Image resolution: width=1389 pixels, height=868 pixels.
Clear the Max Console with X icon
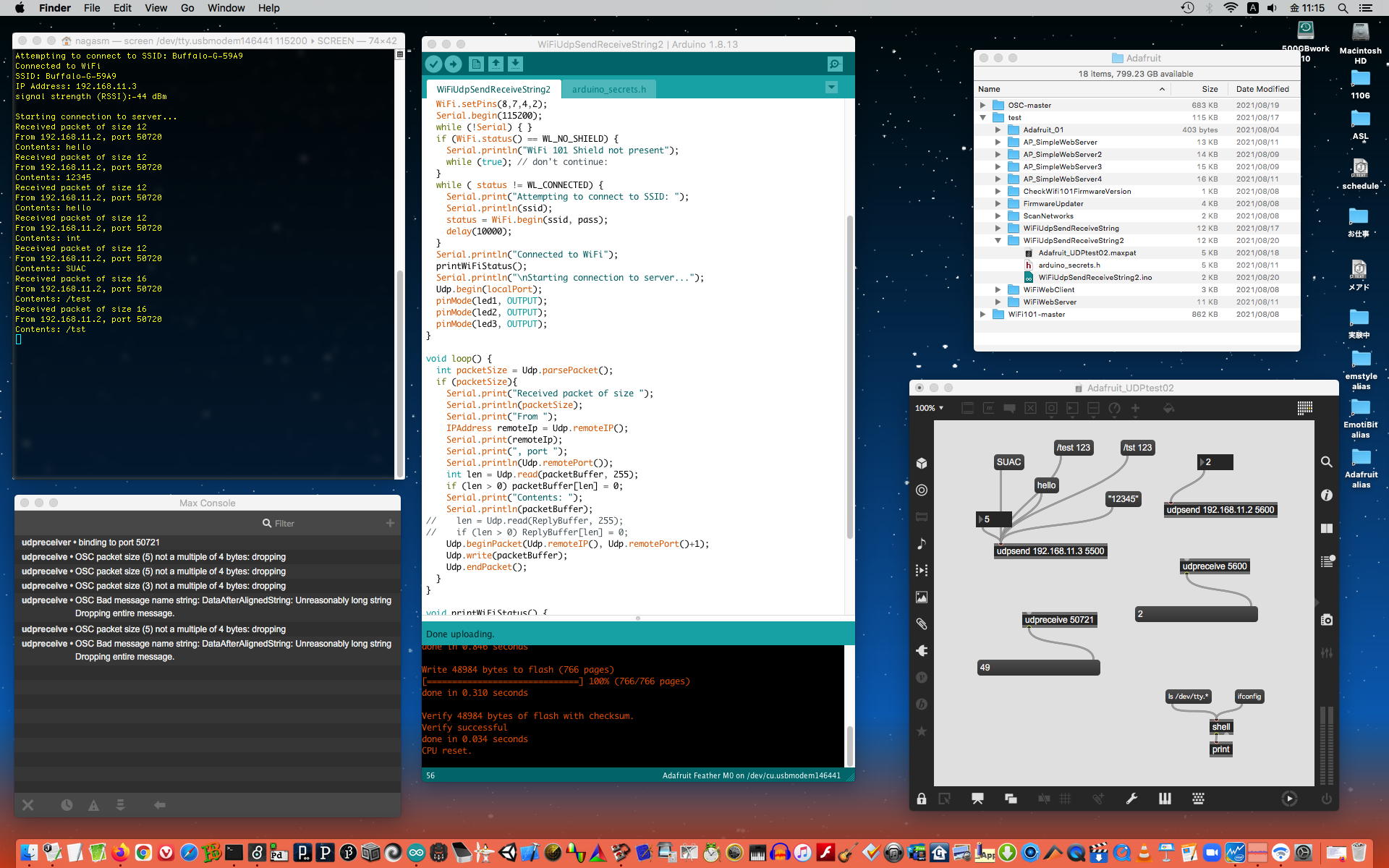[28, 805]
